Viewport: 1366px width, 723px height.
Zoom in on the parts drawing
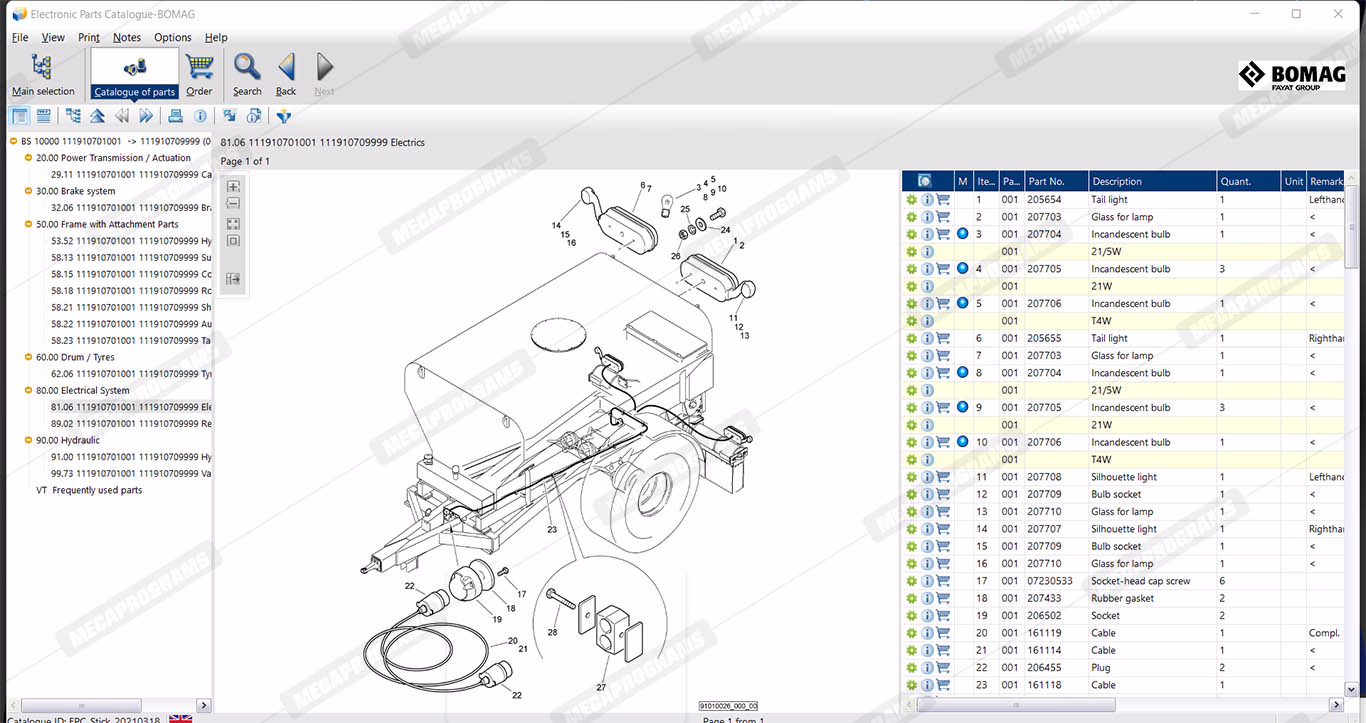[233, 187]
